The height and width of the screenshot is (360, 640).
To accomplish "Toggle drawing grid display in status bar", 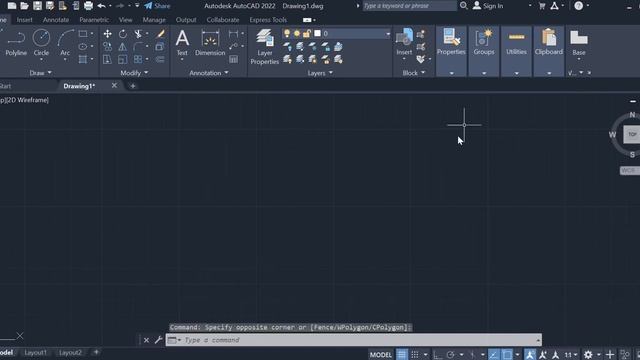I will pyautogui.click(x=402, y=355).
